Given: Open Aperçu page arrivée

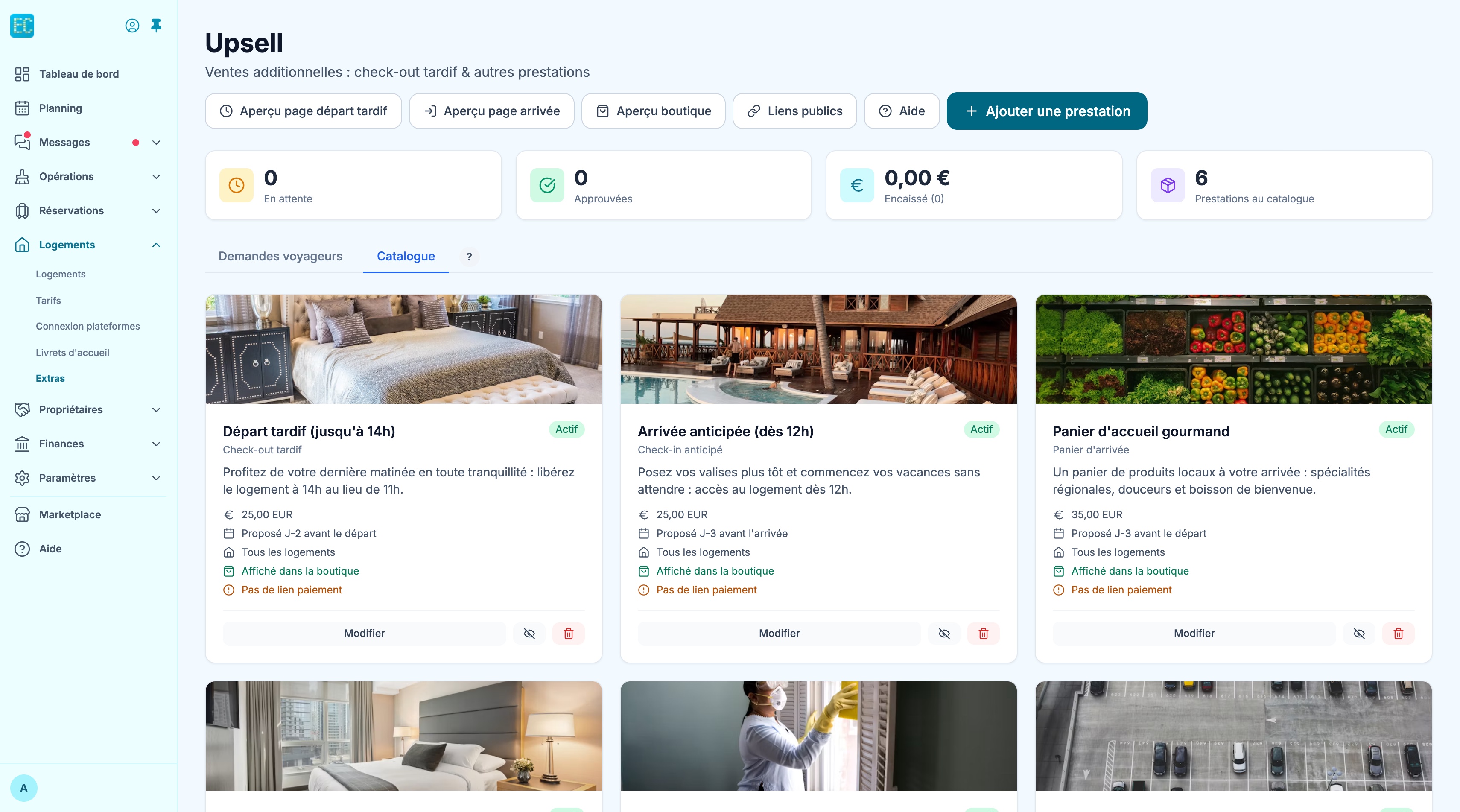Looking at the screenshot, I should pyautogui.click(x=491, y=111).
